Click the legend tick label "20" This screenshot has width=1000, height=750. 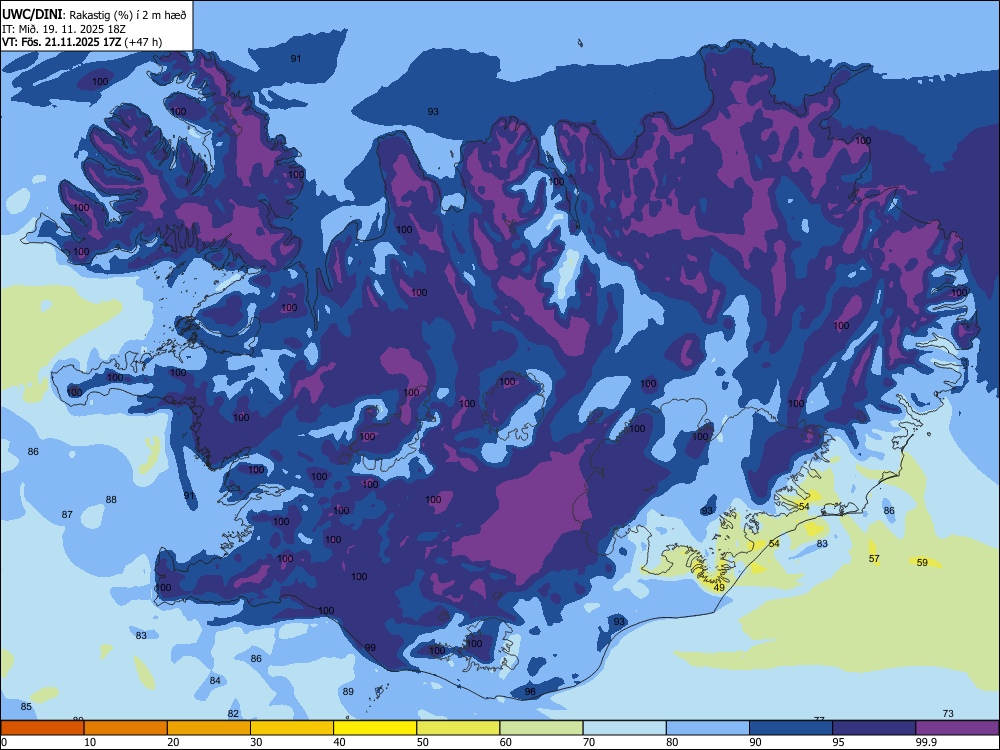[x=173, y=742]
